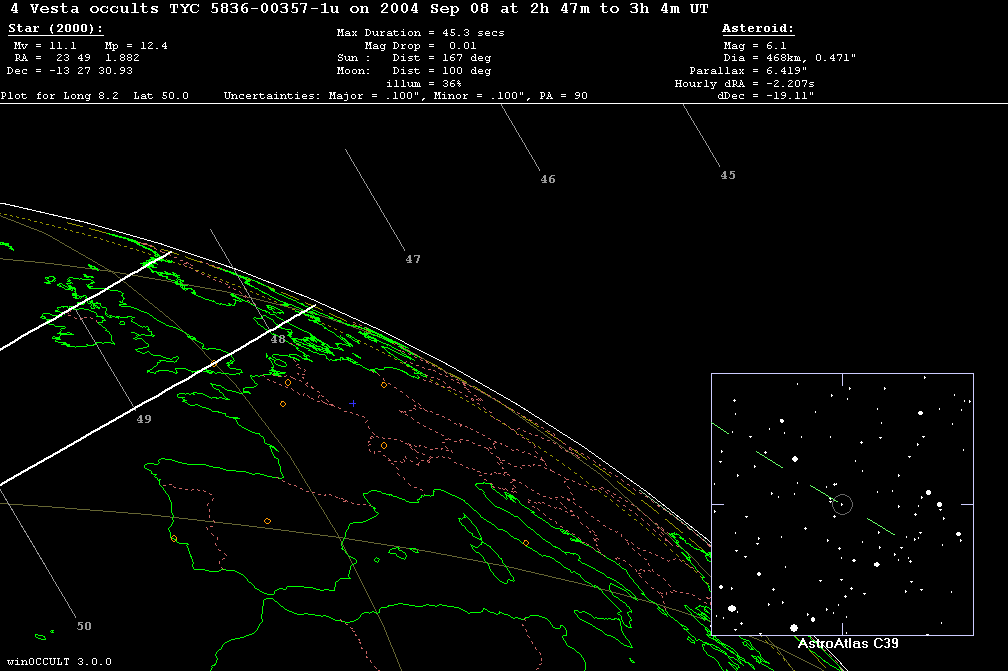Select the 50 minute time marker

(84, 626)
